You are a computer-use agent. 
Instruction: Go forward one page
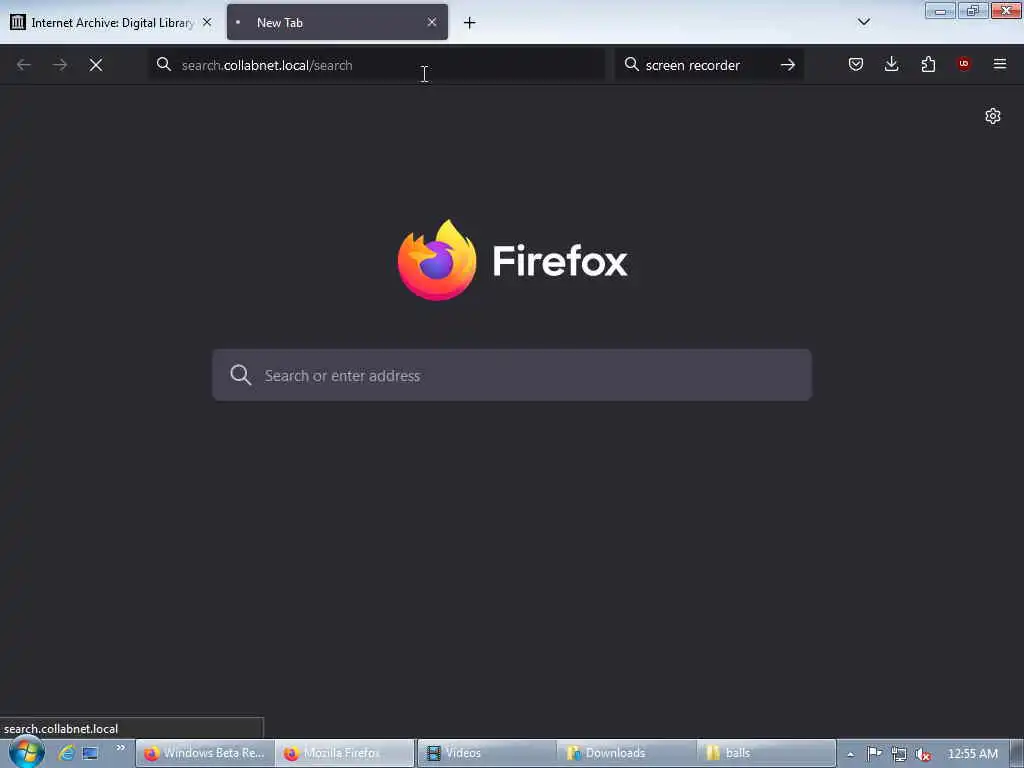pos(60,65)
